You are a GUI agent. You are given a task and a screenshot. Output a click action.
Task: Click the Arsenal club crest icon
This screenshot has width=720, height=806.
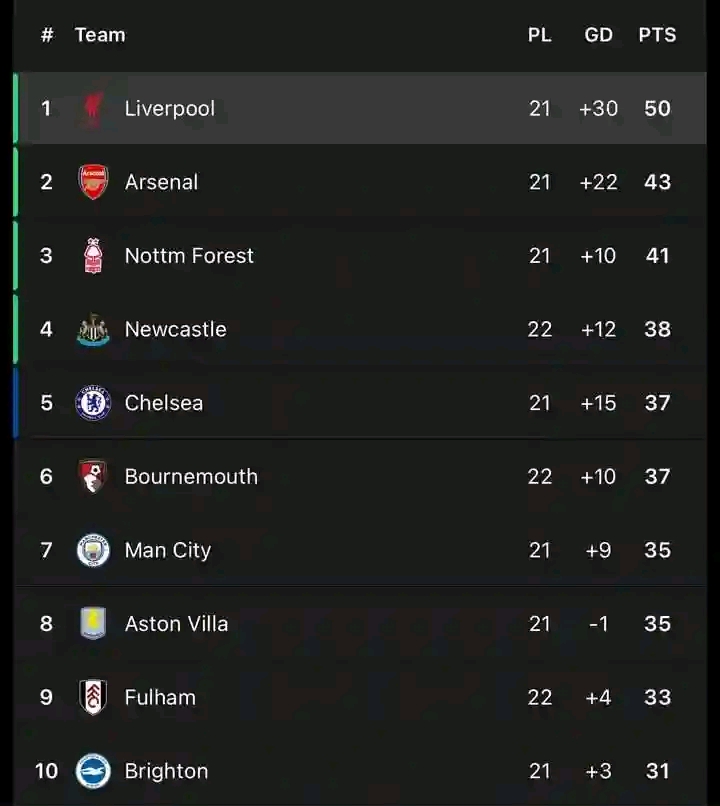click(93, 182)
